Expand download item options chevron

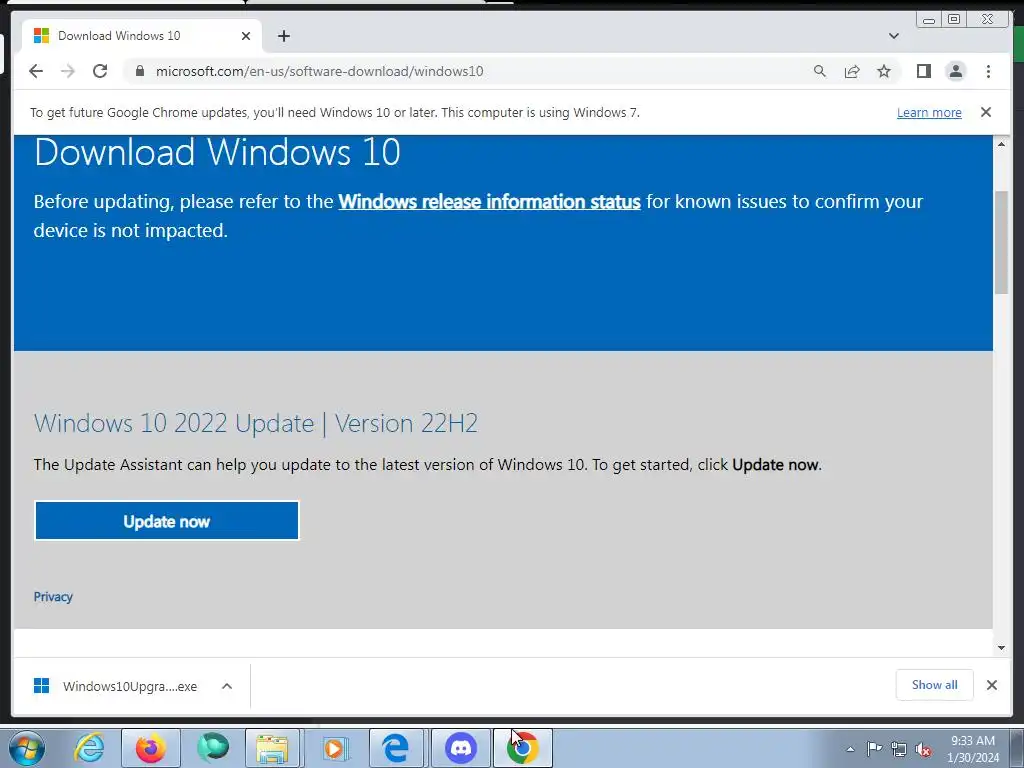tap(227, 686)
